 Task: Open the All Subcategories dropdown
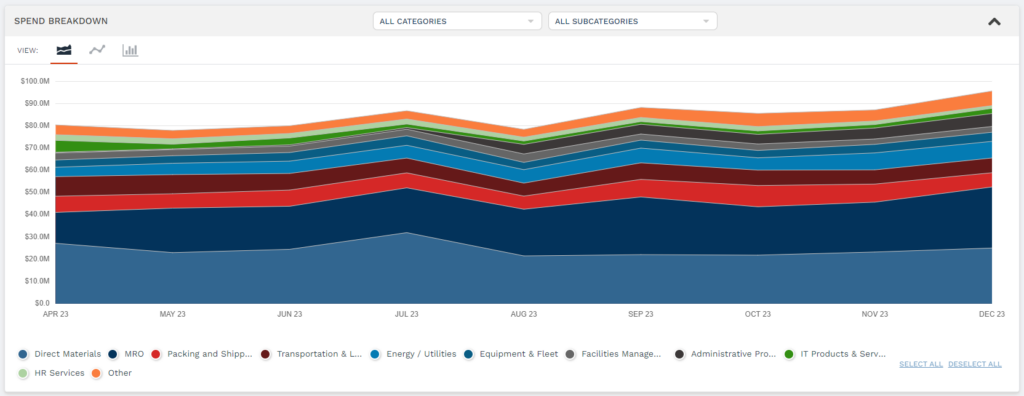633,21
